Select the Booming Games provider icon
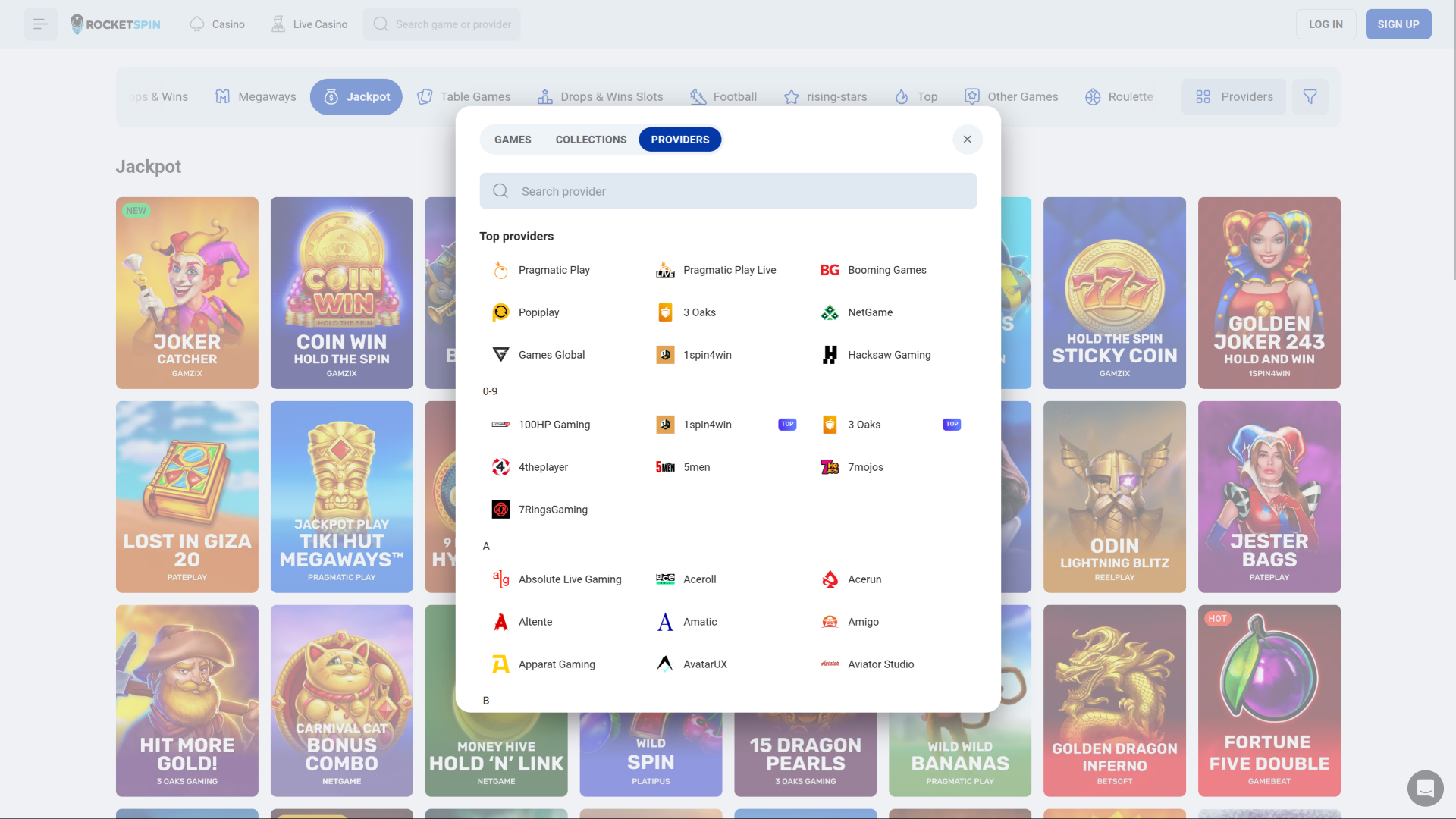Image resolution: width=1456 pixels, height=819 pixels. [830, 269]
